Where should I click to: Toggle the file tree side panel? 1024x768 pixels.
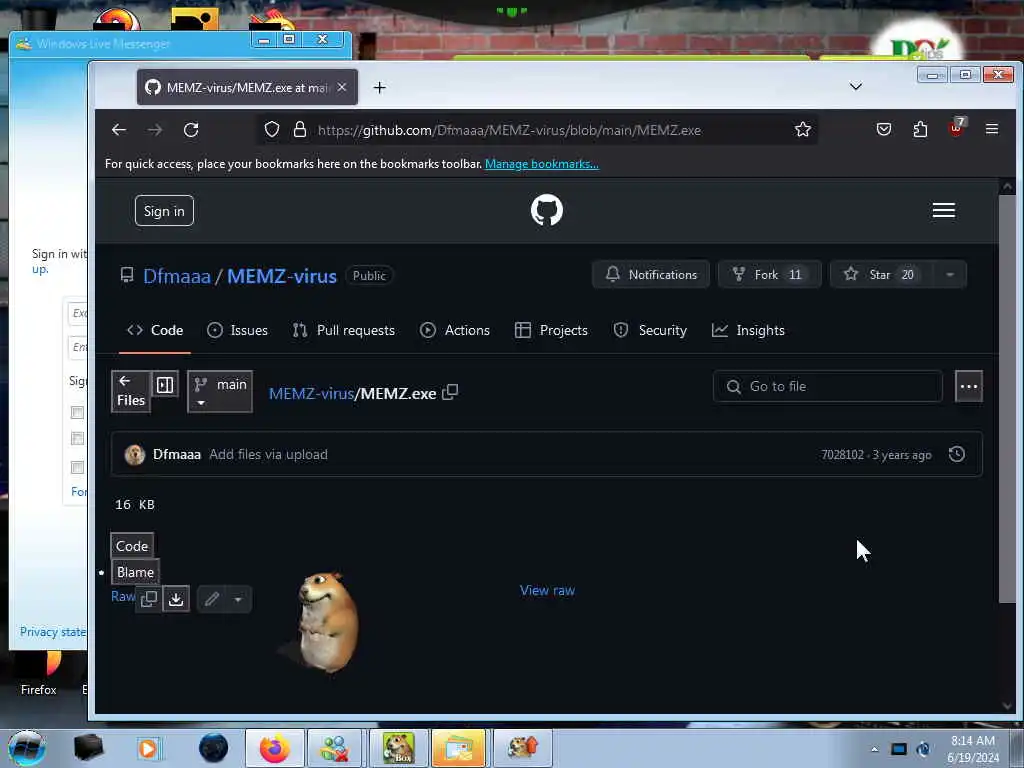coord(165,385)
